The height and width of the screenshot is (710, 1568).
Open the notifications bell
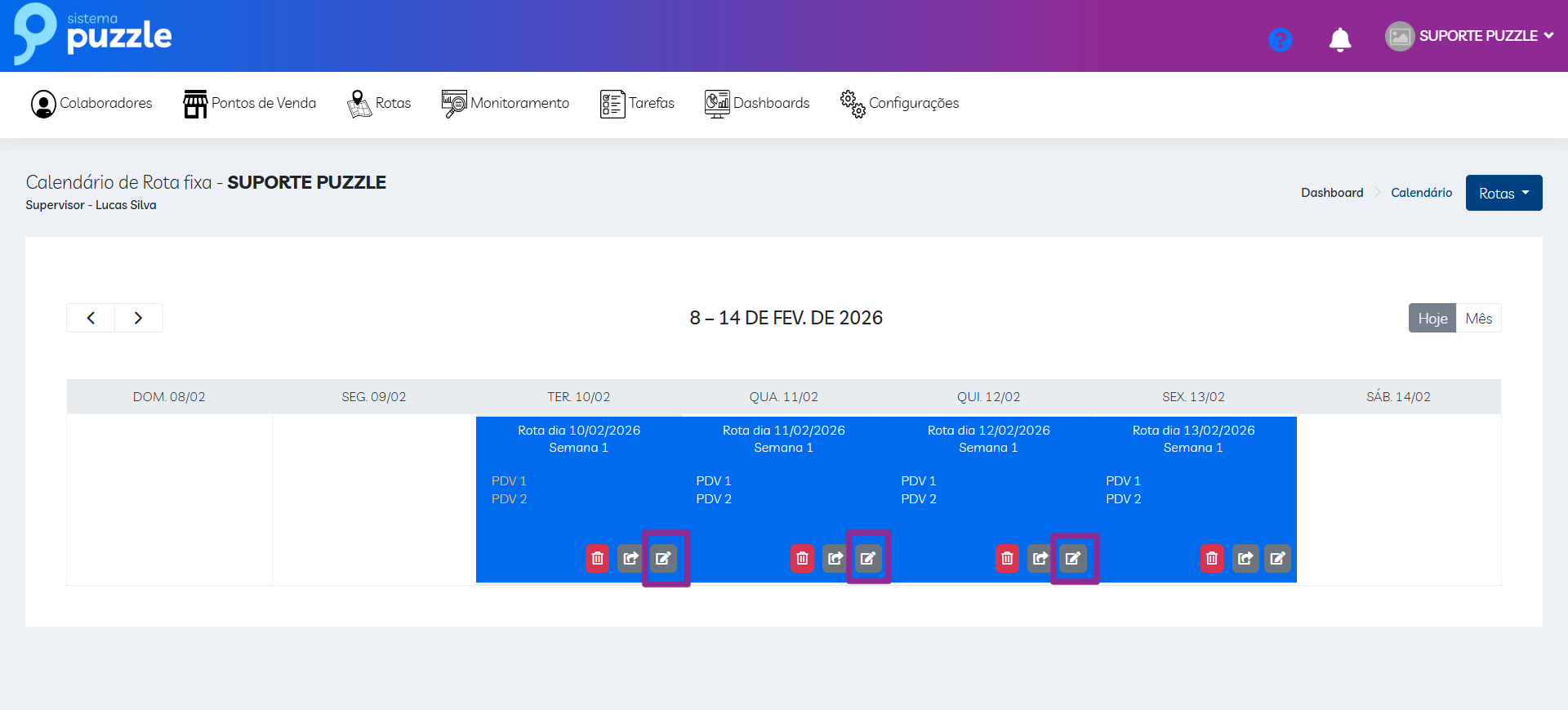click(1339, 39)
